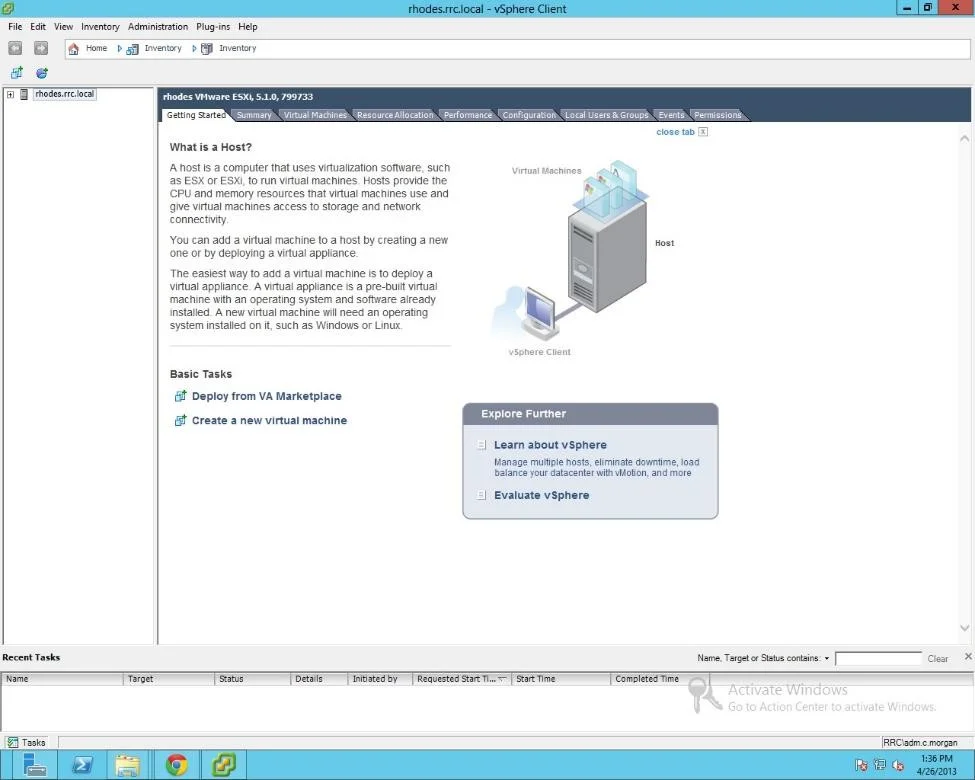The height and width of the screenshot is (780, 975).
Task: Open PowerShell from the taskbar
Action: [81, 764]
